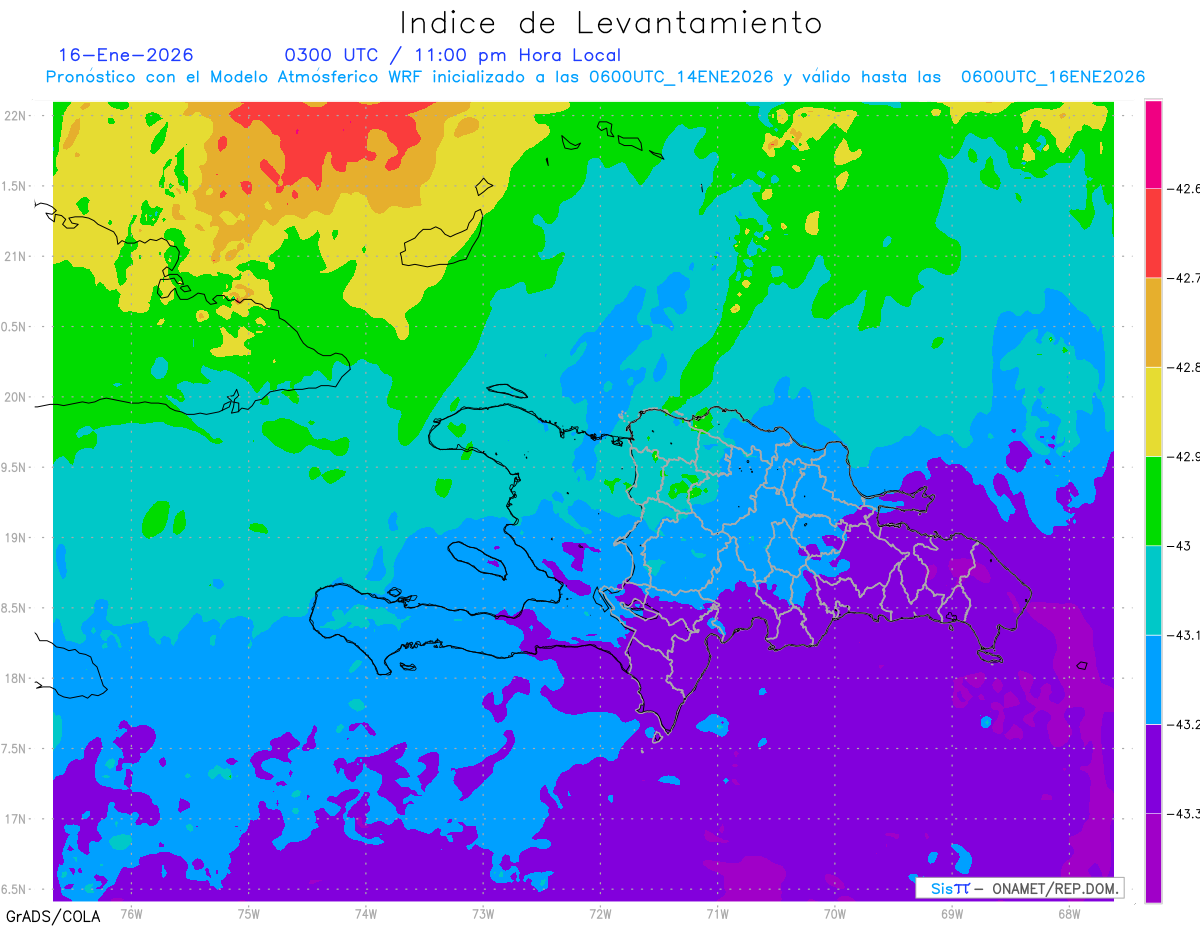
Task: Select the 74W longitude tick label
Action: pyautogui.click(x=365, y=912)
